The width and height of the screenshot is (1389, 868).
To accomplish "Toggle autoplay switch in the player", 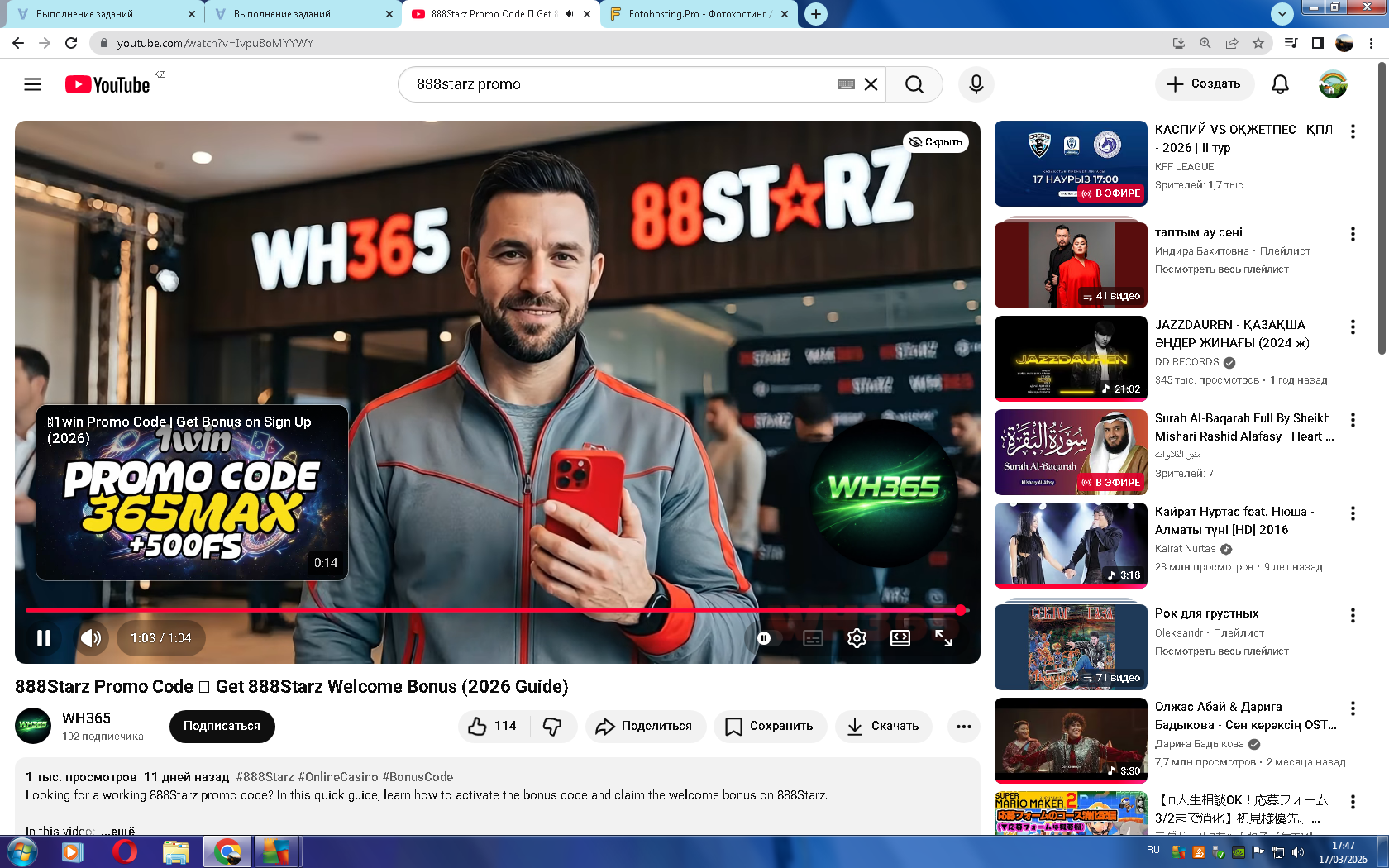I will pyautogui.click(x=765, y=638).
